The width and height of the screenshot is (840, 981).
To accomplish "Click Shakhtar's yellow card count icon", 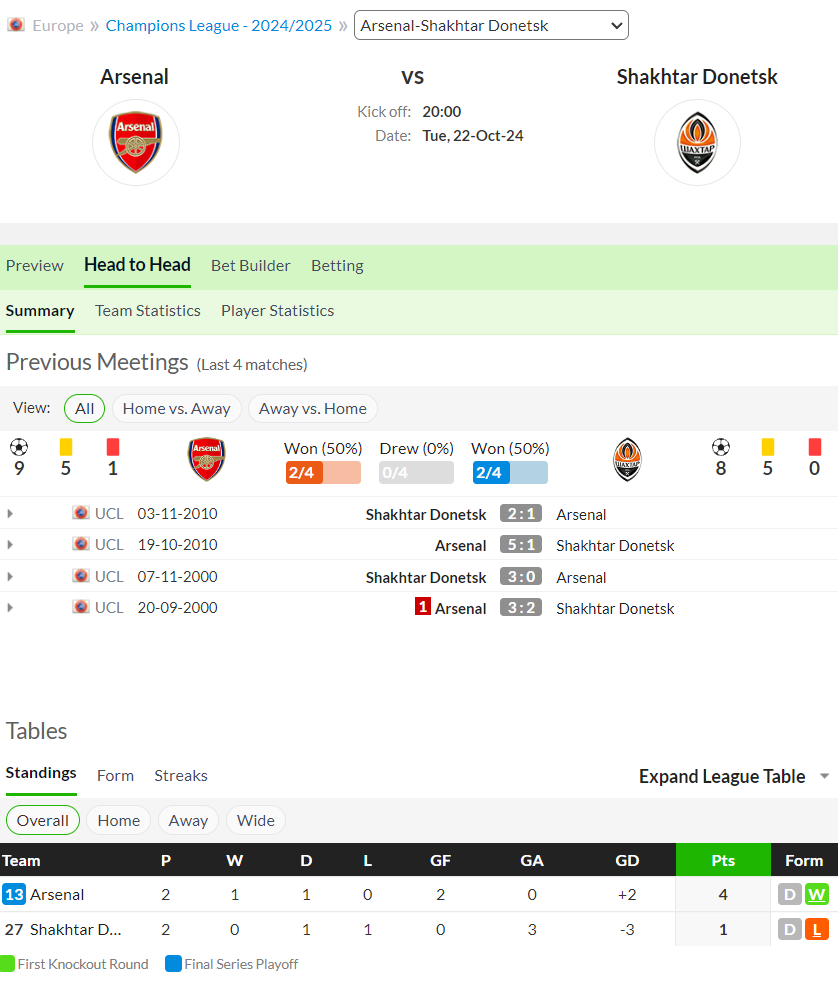I will pyautogui.click(x=767, y=447).
